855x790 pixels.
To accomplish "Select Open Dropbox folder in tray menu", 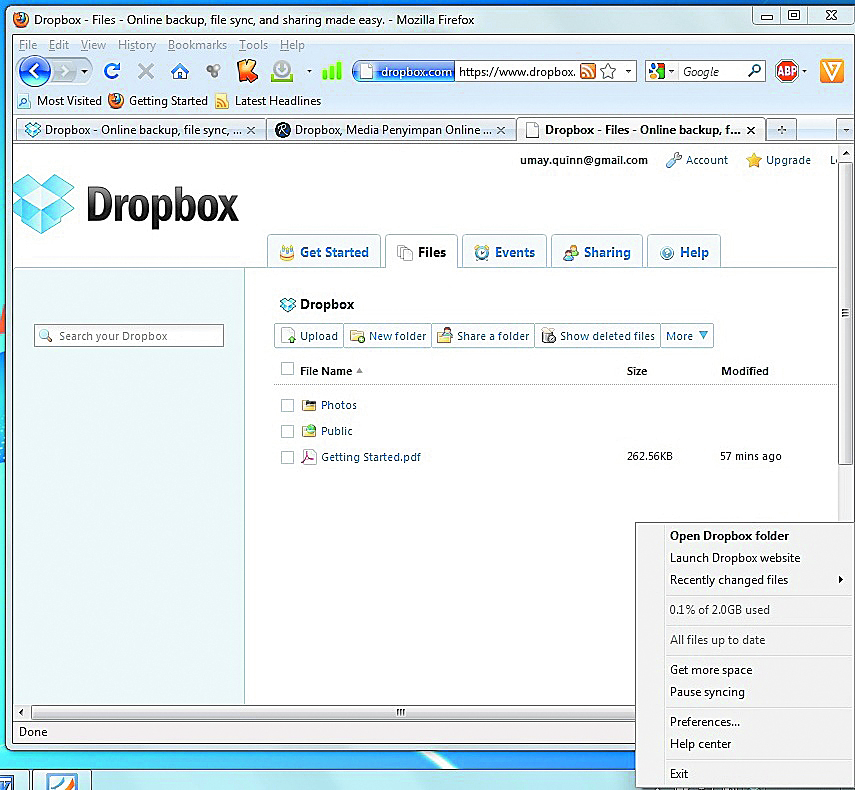I will click(x=729, y=536).
